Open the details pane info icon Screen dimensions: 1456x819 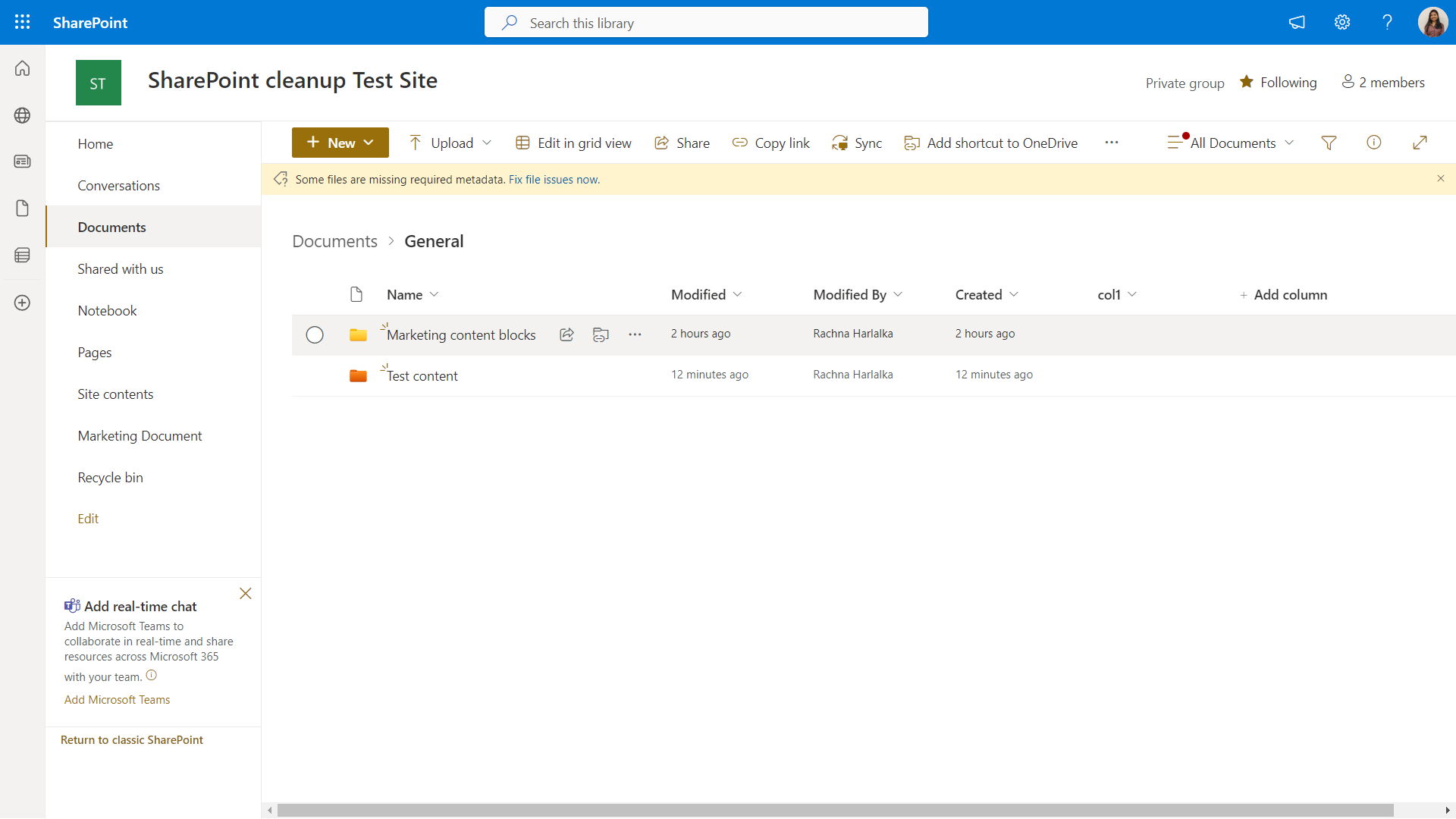tap(1373, 143)
